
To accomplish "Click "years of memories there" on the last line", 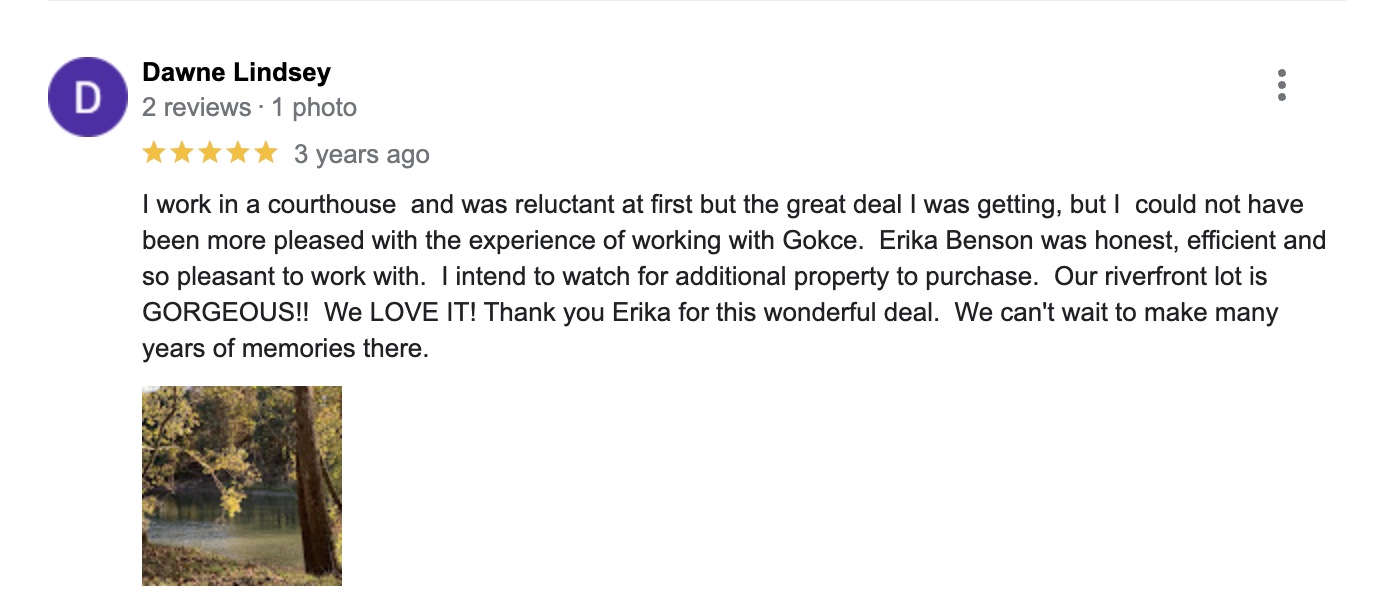I will point(285,348).
